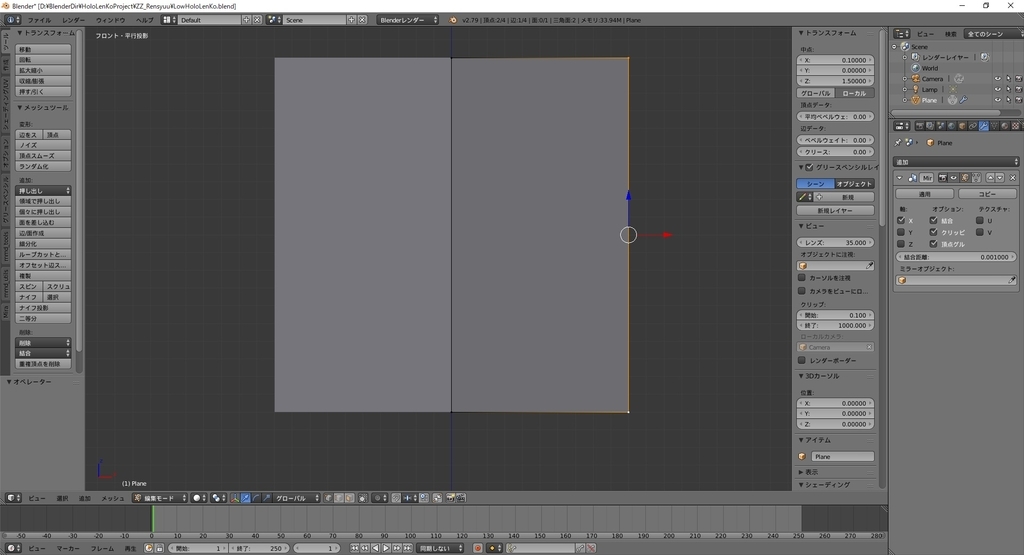The width and height of the screenshot is (1024, 555).
Task: Expand the Plane item in outliner
Action: coord(904,100)
